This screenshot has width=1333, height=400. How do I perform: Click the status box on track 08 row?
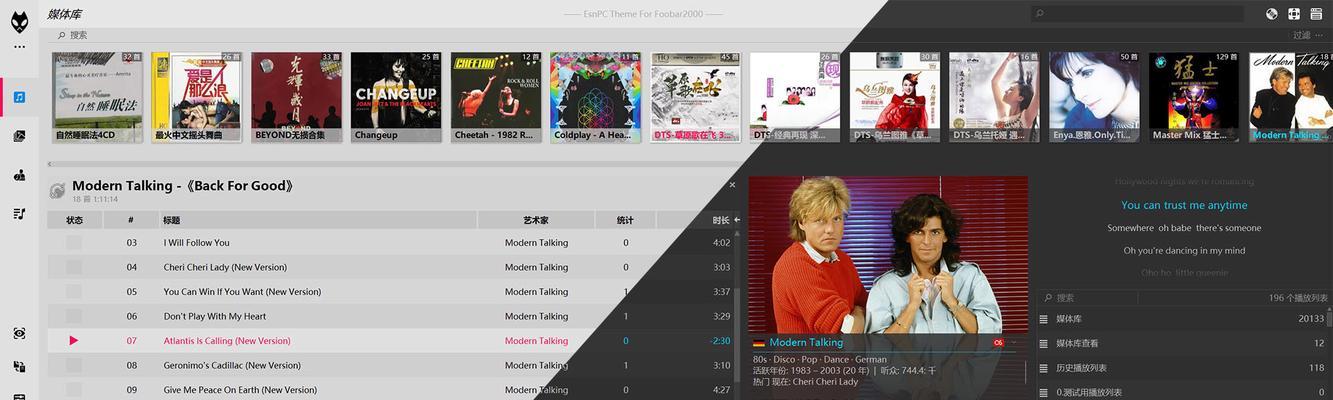74,366
